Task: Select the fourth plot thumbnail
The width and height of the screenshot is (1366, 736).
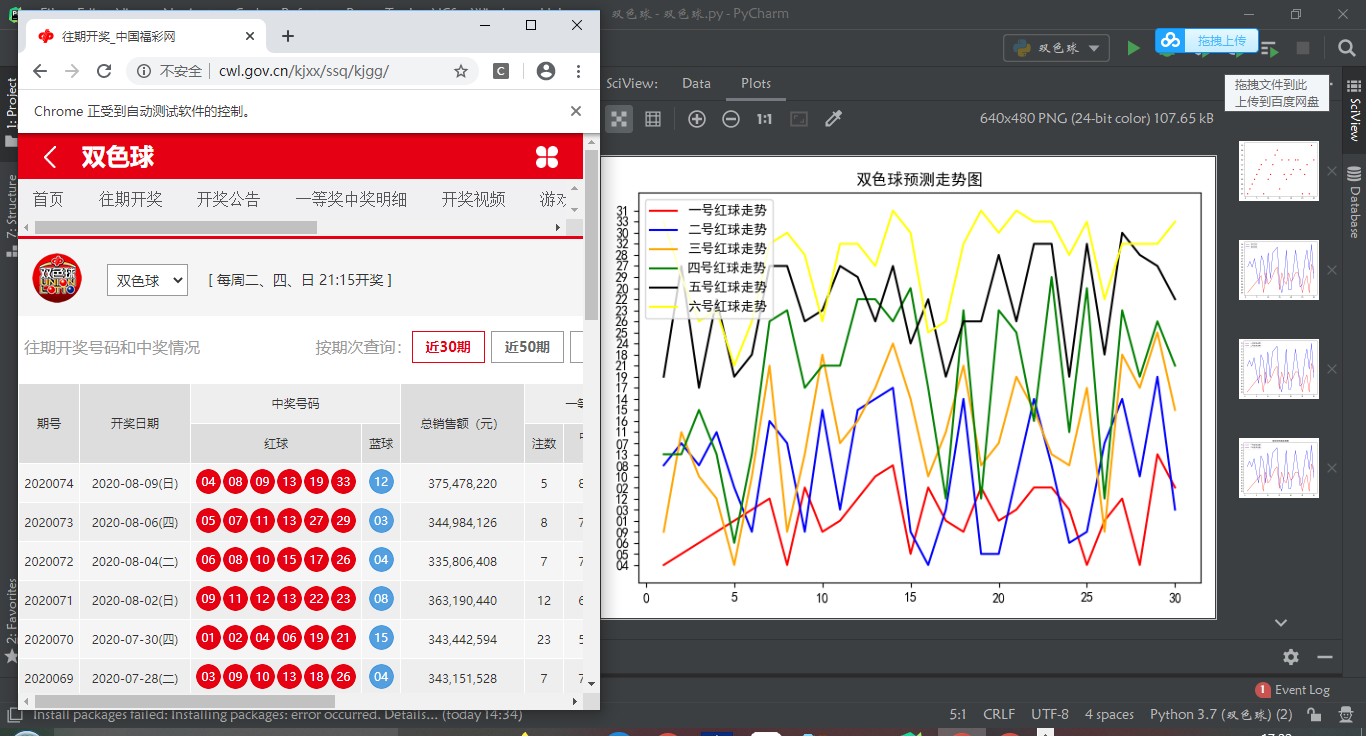Action: click(x=1278, y=468)
